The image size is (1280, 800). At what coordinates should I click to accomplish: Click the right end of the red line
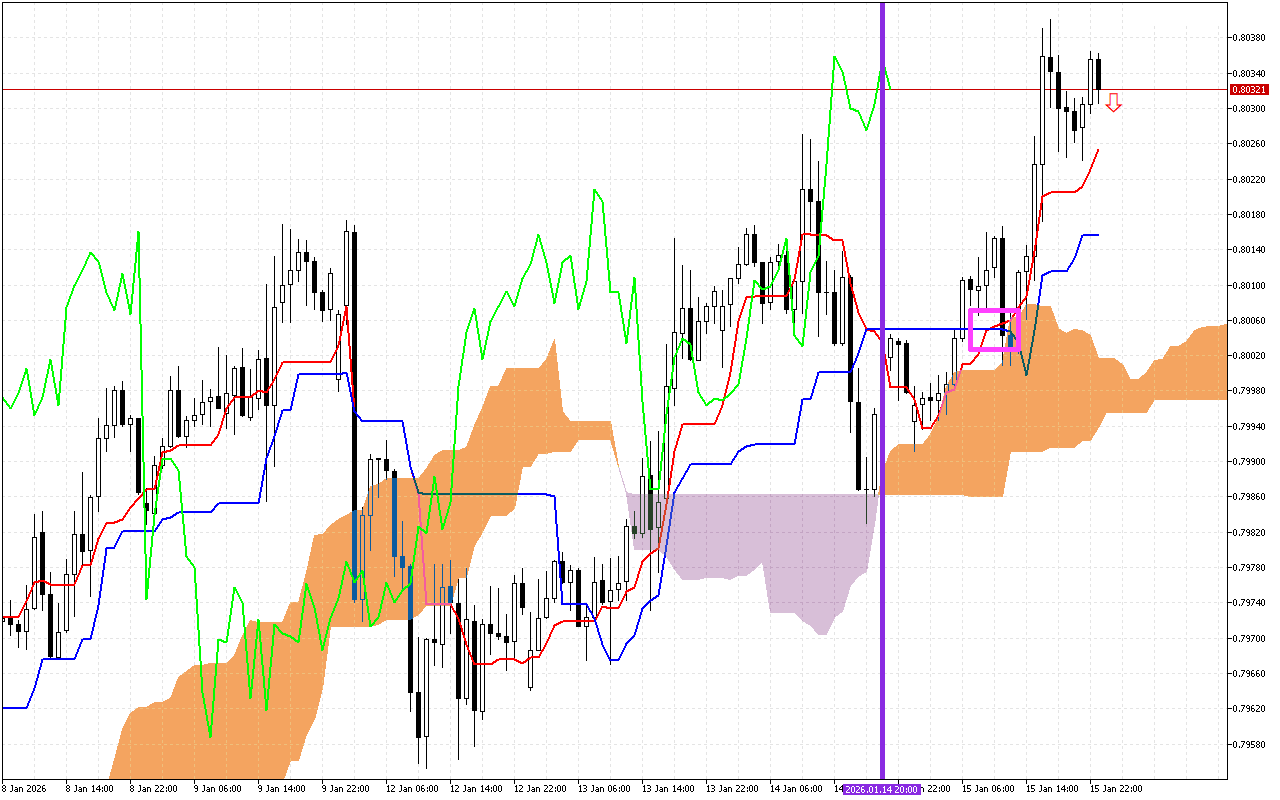(x=1098, y=151)
